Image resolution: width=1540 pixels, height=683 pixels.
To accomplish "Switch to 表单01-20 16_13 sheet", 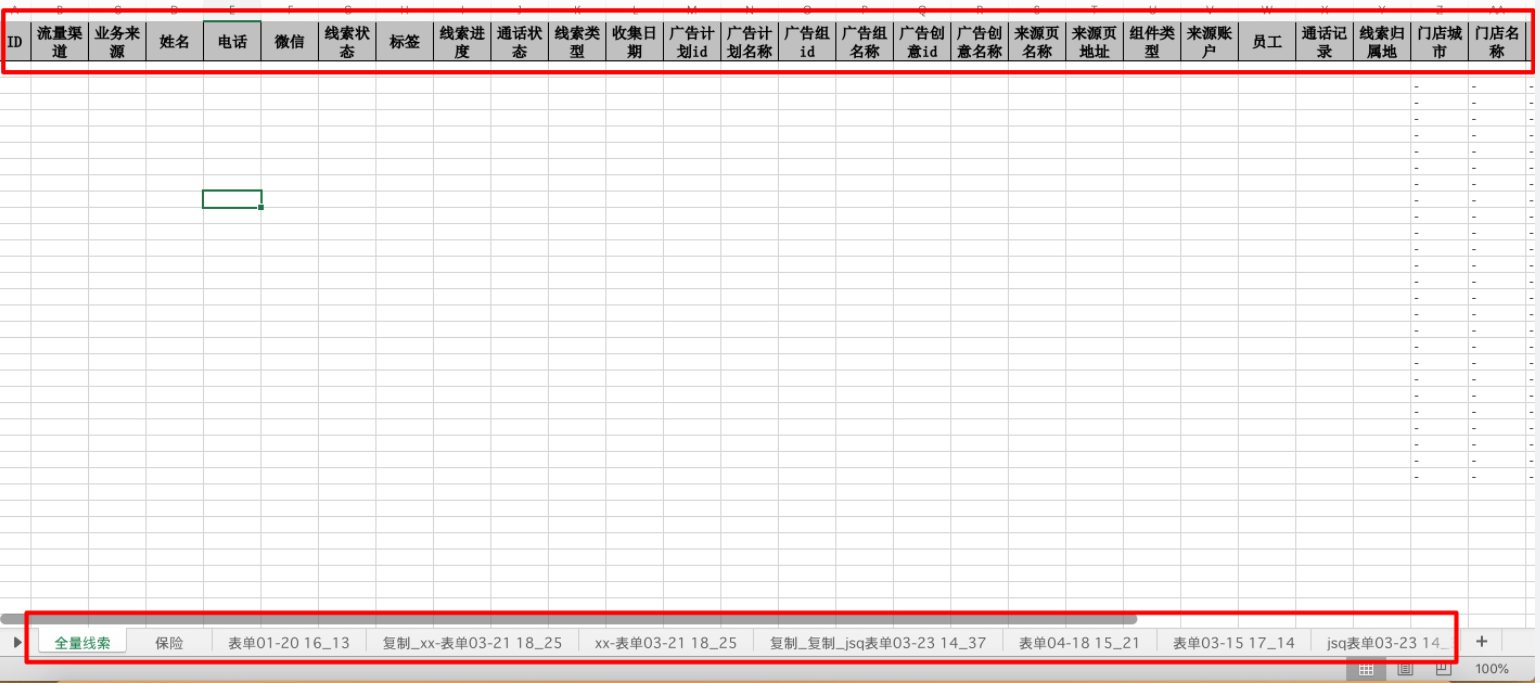I will click(x=289, y=643).
